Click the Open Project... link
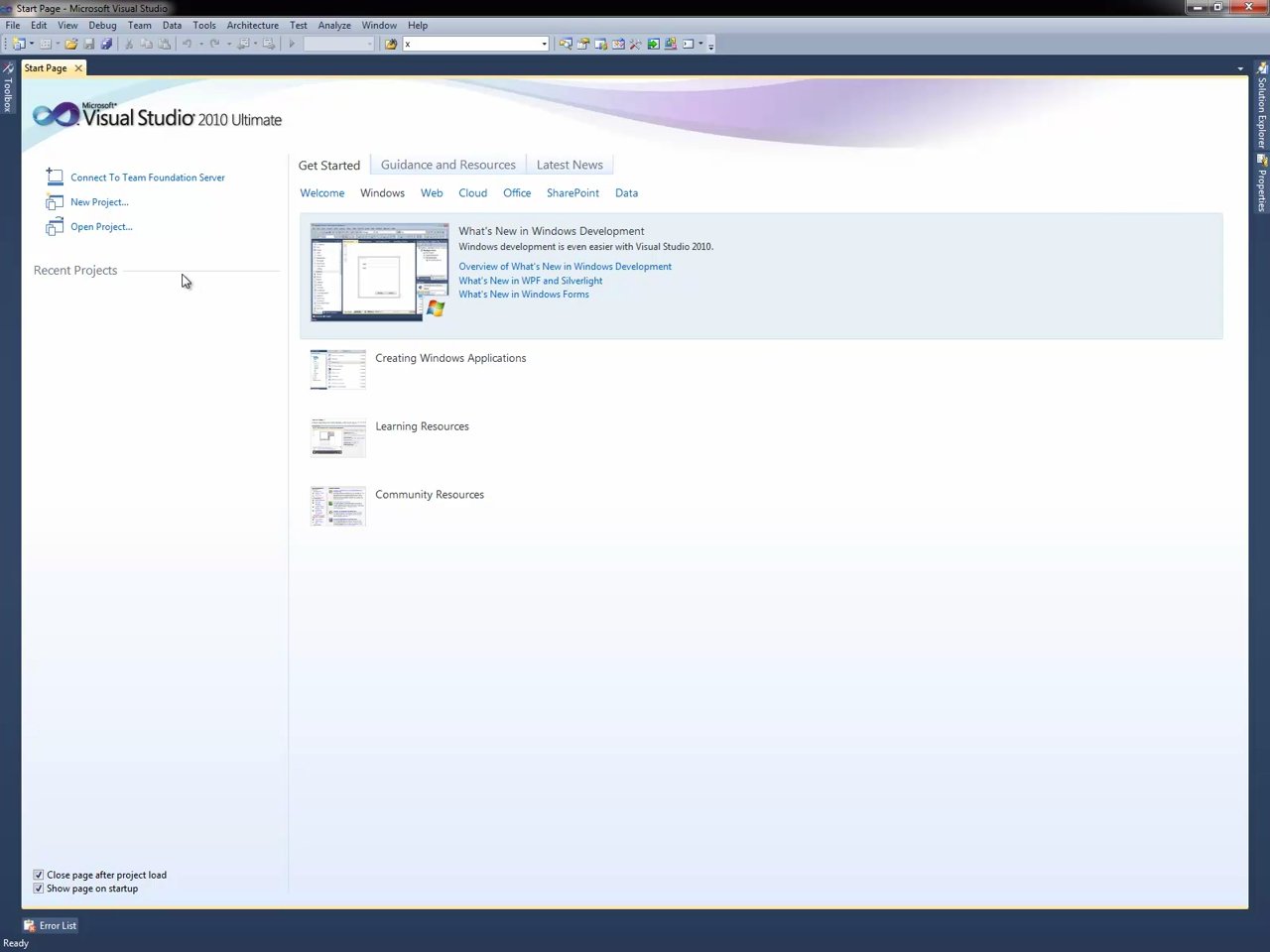The image size is (1270, 952). (x=101, y=227)
